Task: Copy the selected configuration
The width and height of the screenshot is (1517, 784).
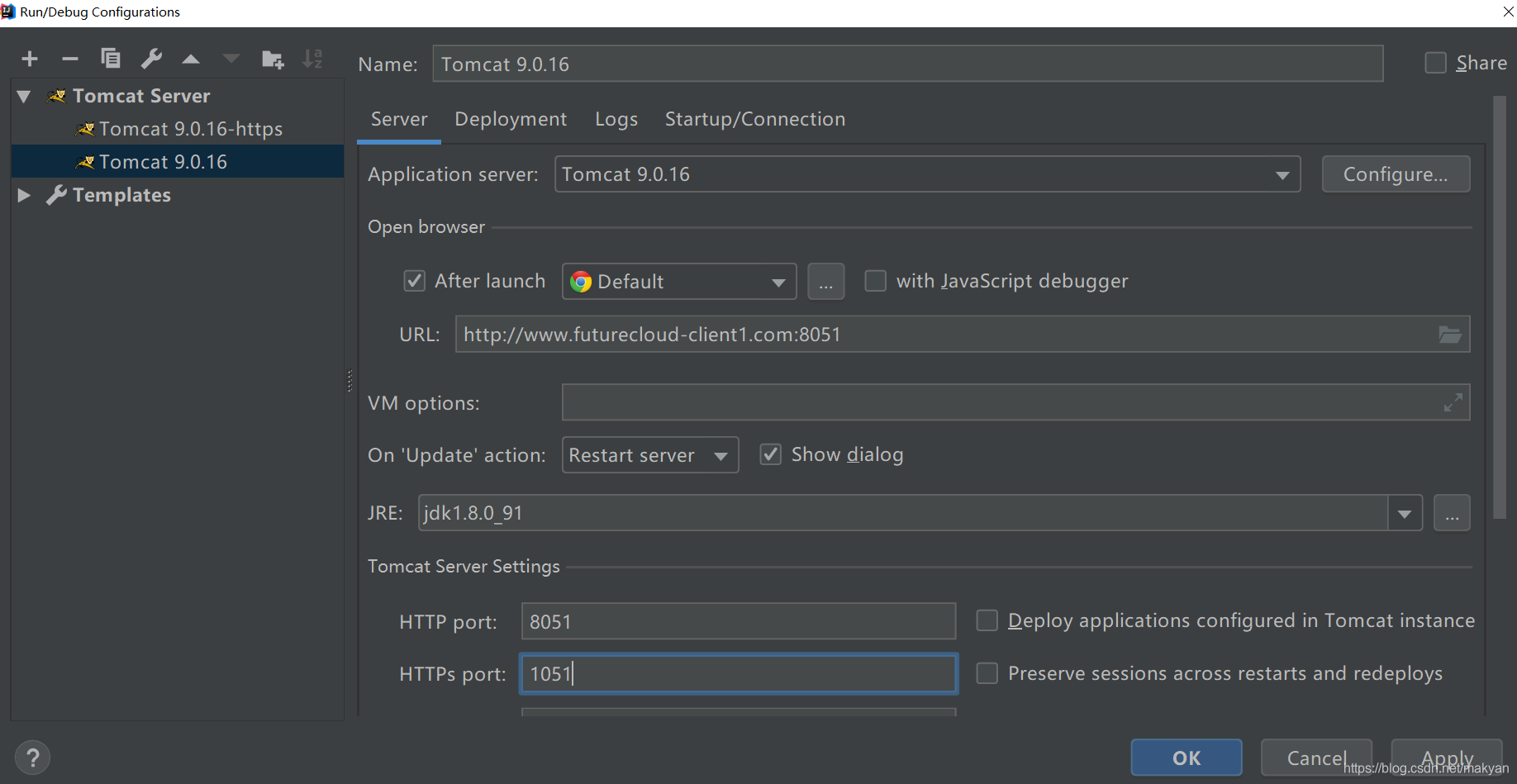Action: click(x=111, y=59)
